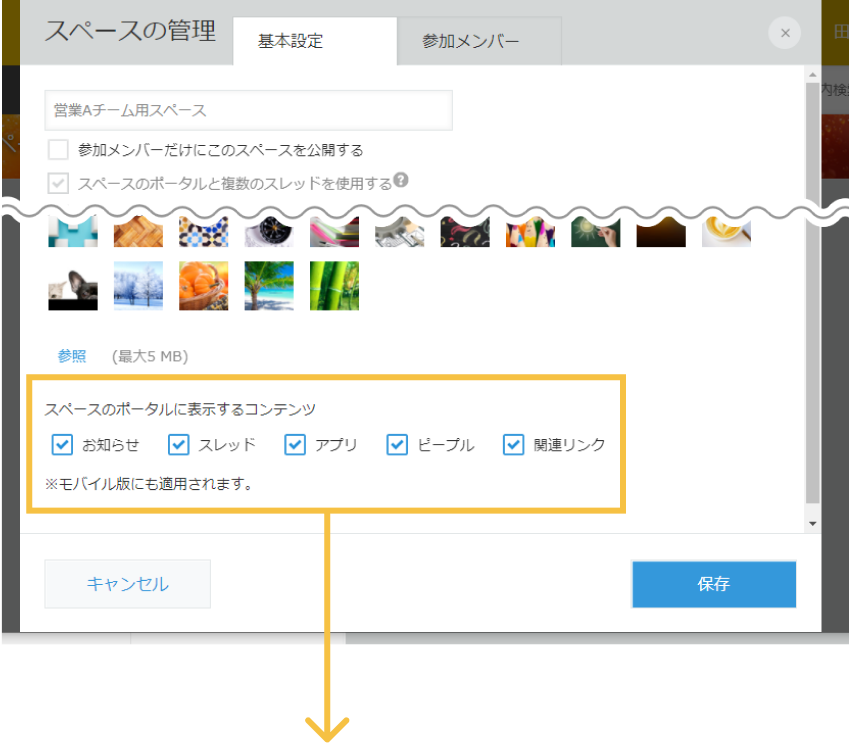Click the space name input field

pyautogui.click(x=248, y=110)
